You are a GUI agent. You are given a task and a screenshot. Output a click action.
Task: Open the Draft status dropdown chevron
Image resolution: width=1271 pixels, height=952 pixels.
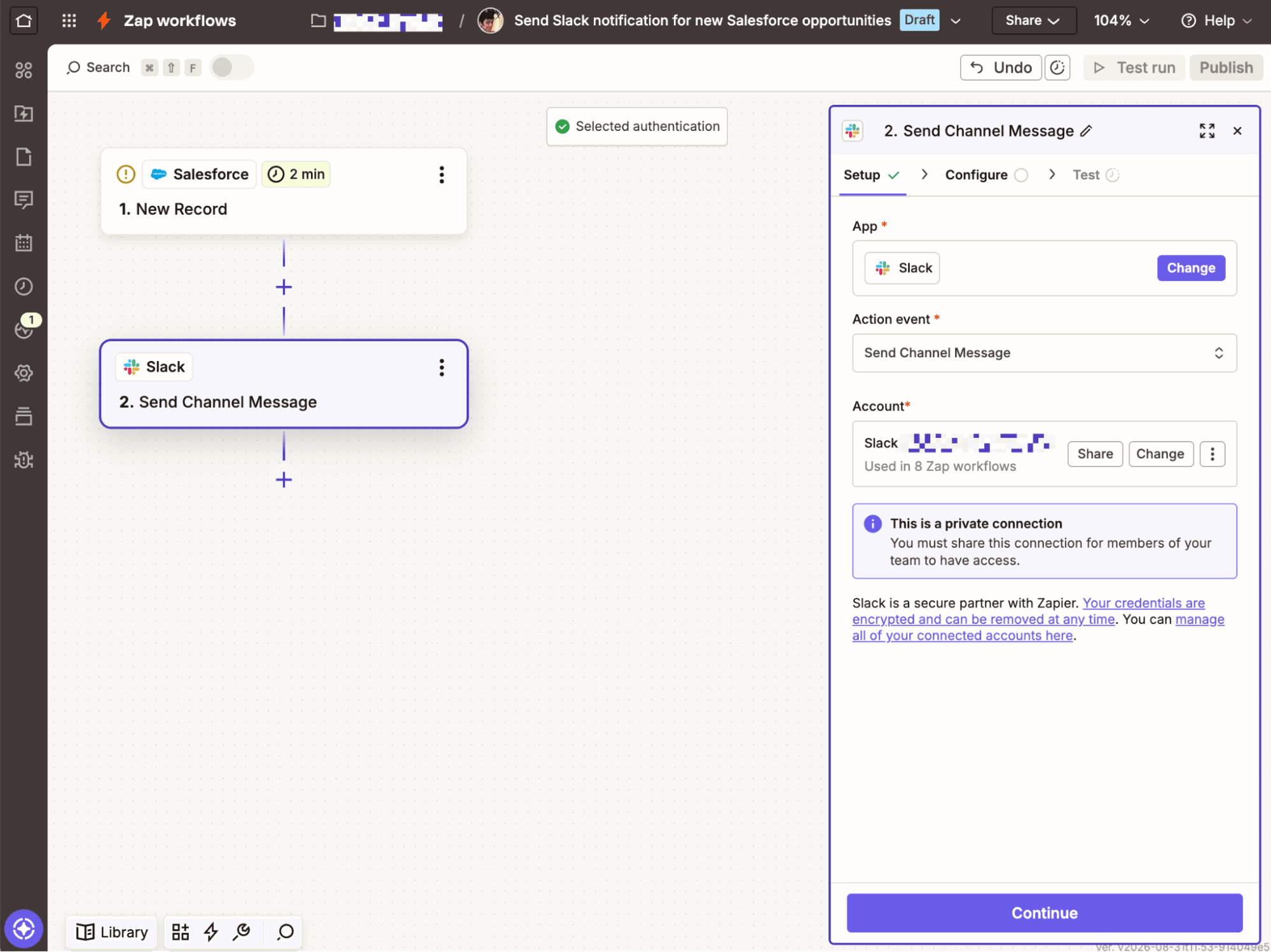pos(955,21)
